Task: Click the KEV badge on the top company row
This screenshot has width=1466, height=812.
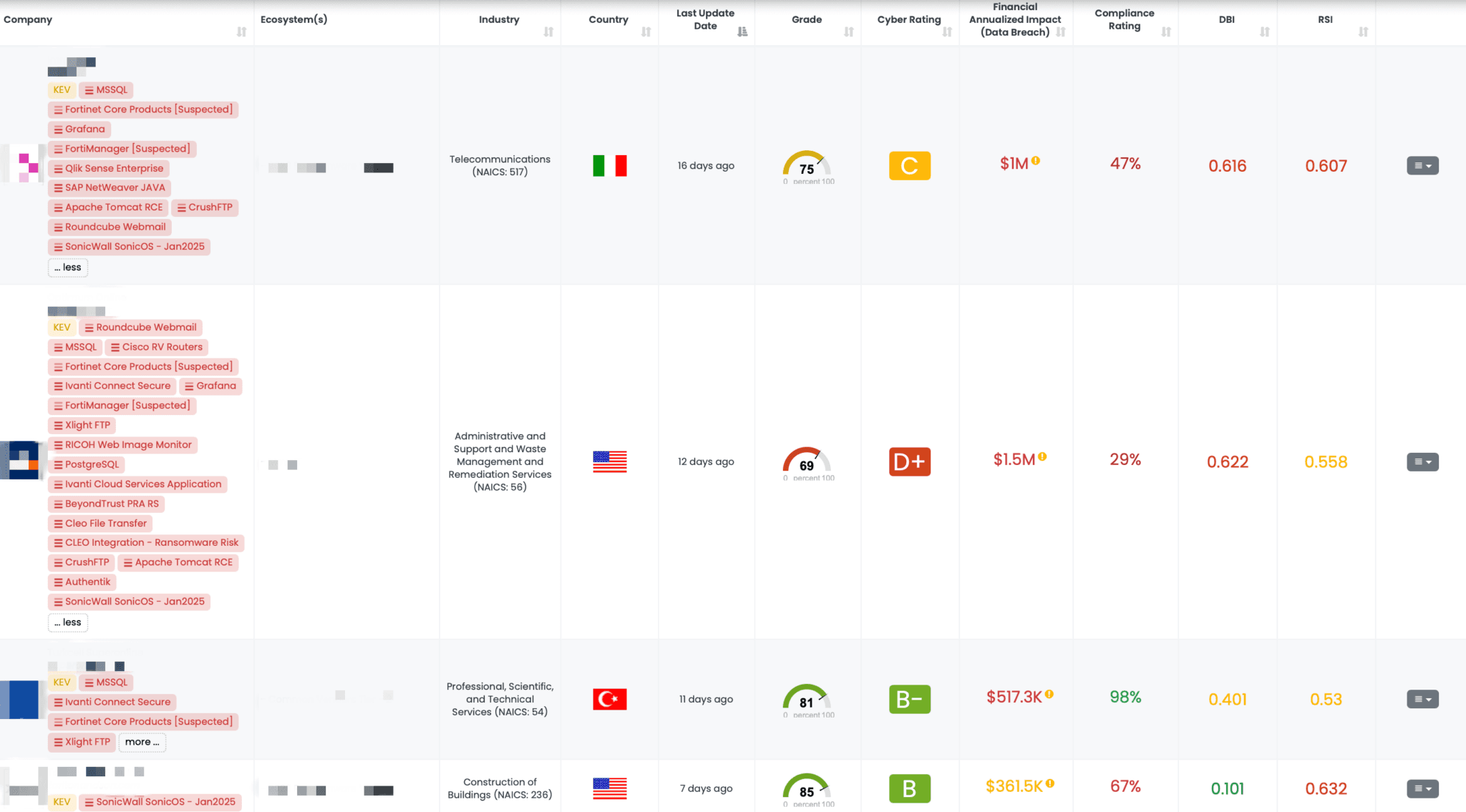Action: coord(62,89)
